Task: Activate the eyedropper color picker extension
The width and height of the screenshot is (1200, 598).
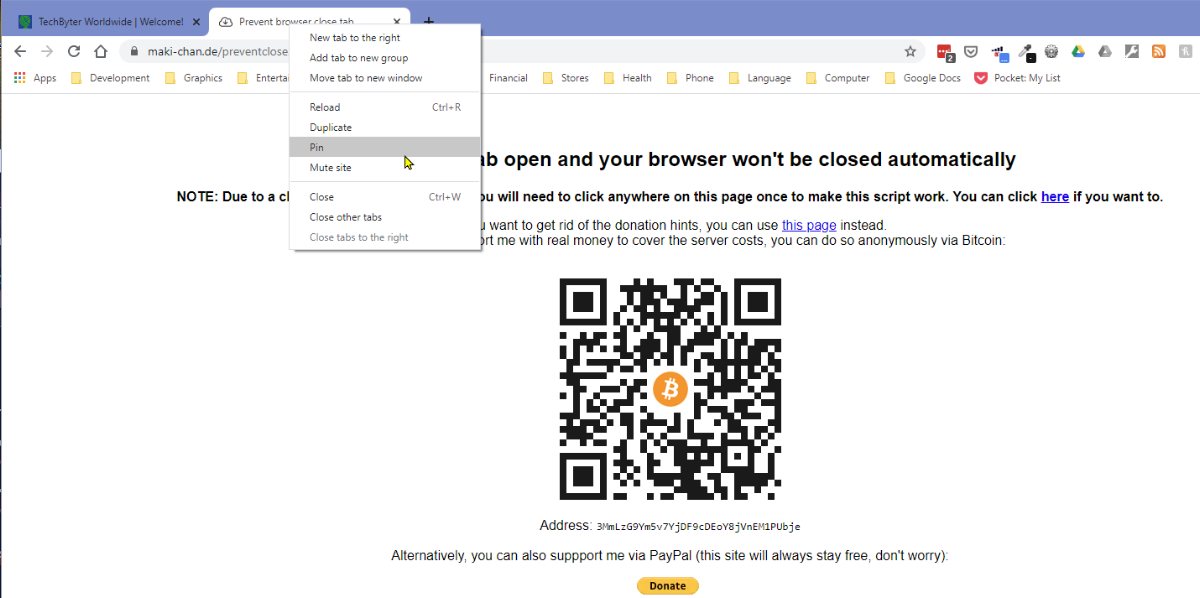Action: [1026, 52]
